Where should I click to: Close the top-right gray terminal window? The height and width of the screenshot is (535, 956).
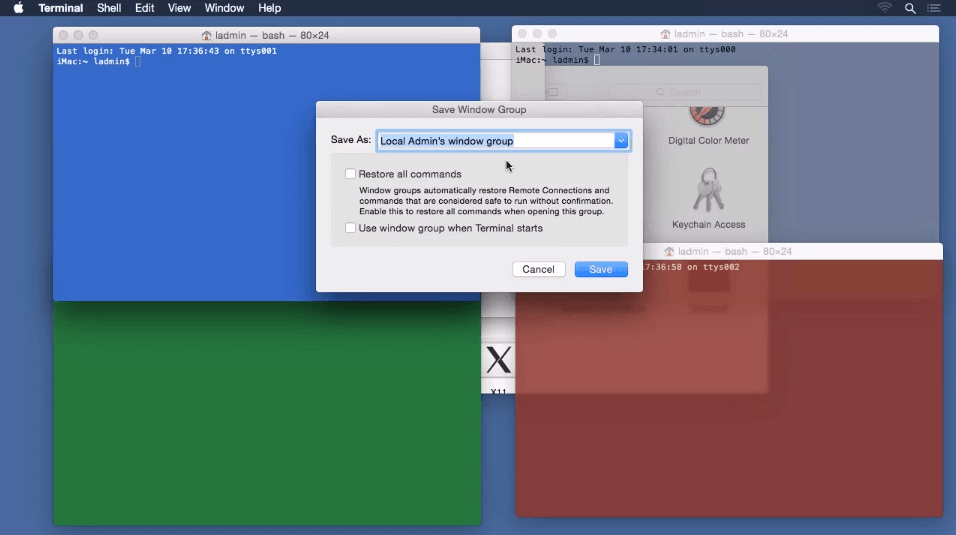point(522,34)
